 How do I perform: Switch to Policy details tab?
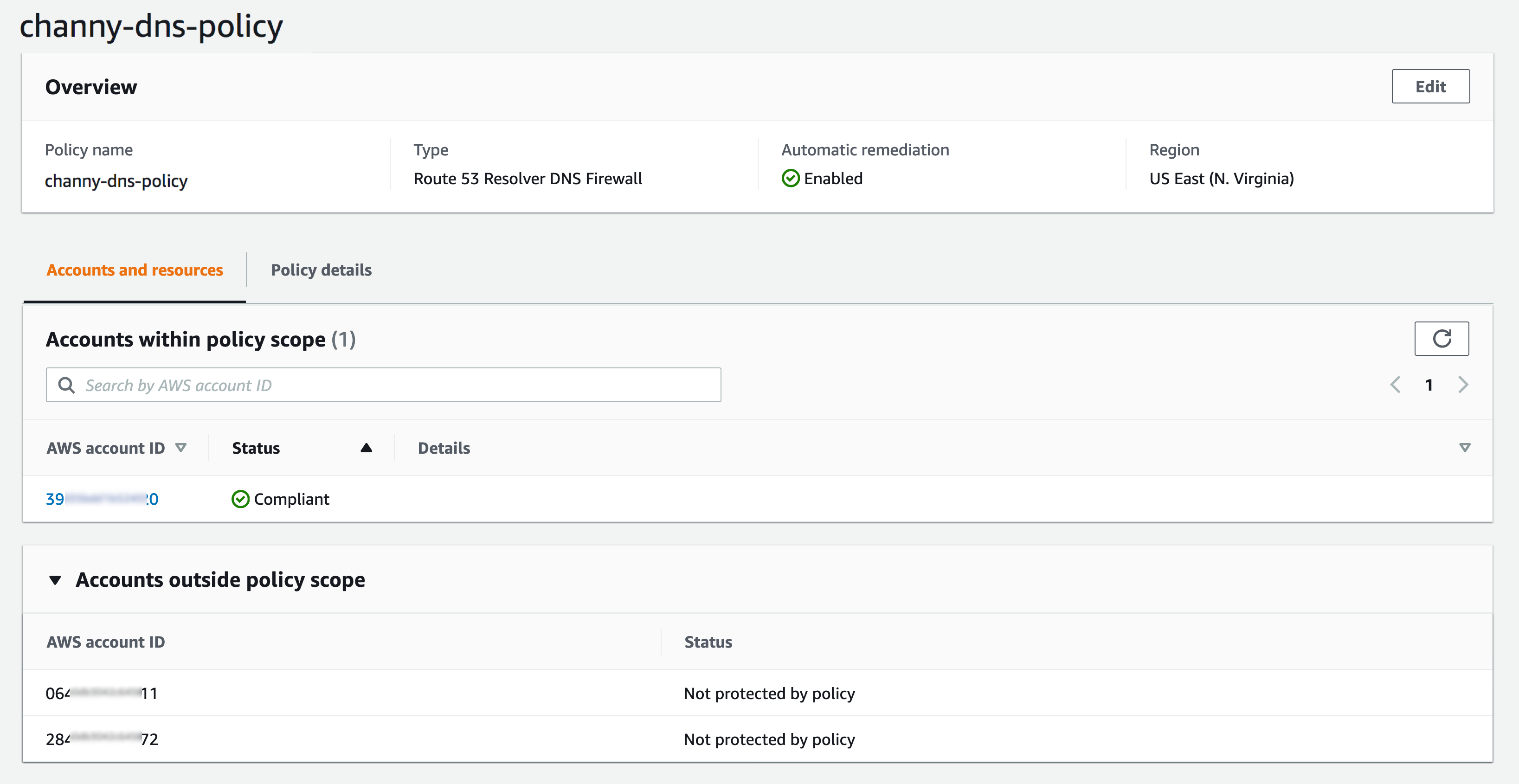(x=321, y=270)
